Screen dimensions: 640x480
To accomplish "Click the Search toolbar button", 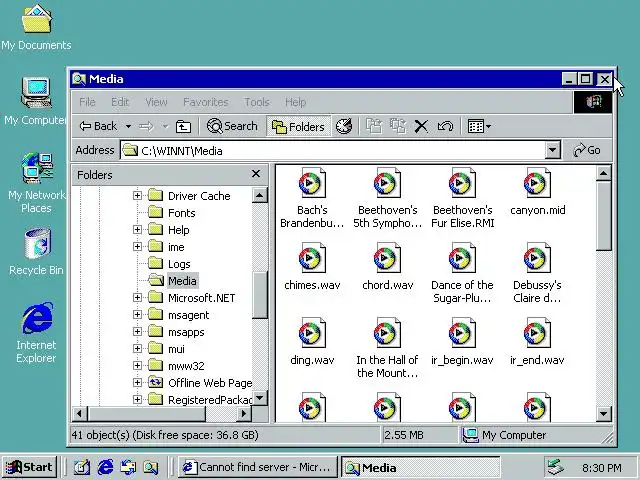I will (232, 127).
